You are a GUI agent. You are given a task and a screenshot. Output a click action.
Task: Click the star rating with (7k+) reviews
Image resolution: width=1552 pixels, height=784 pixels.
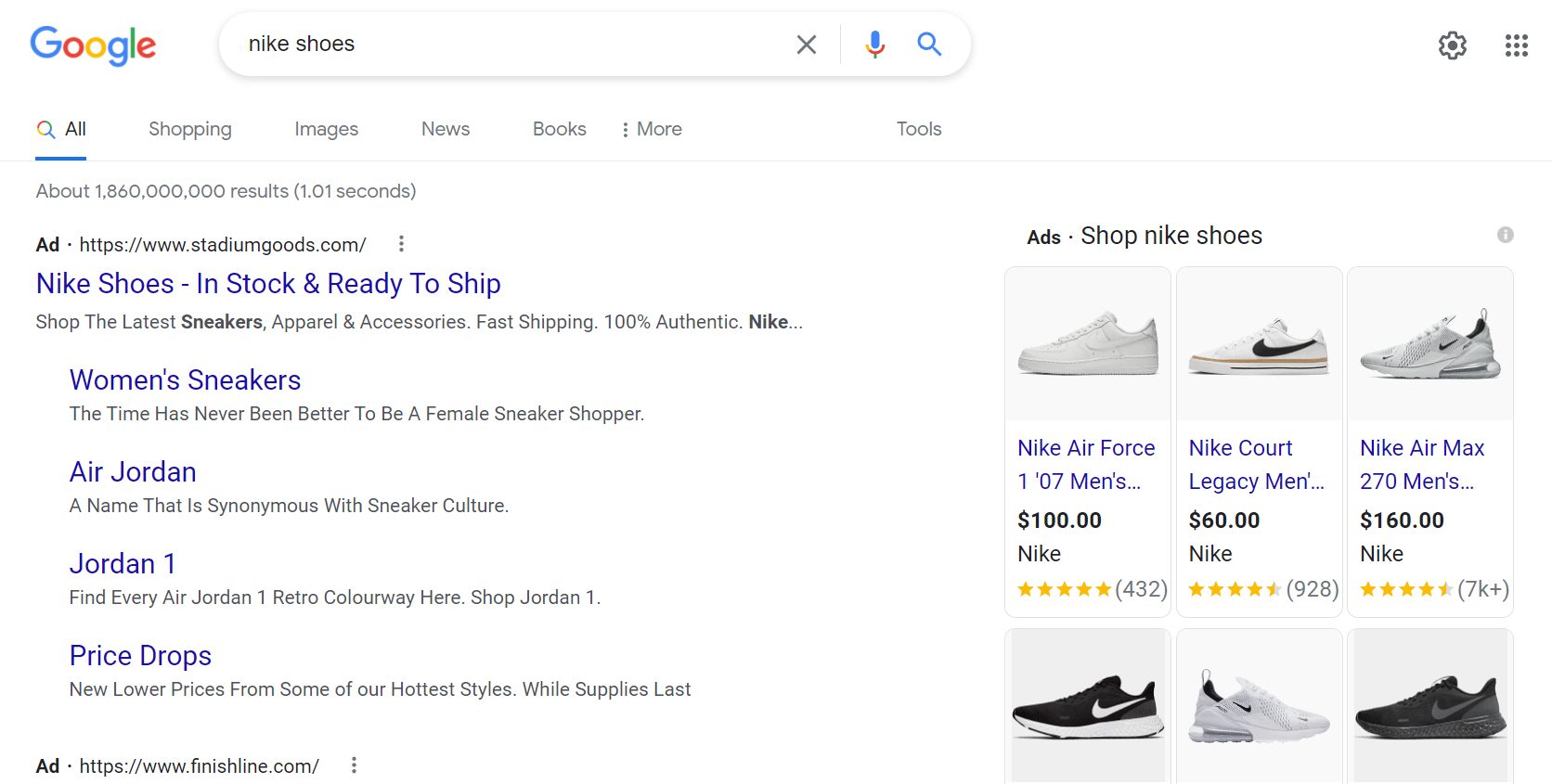tap(1434, 589)
